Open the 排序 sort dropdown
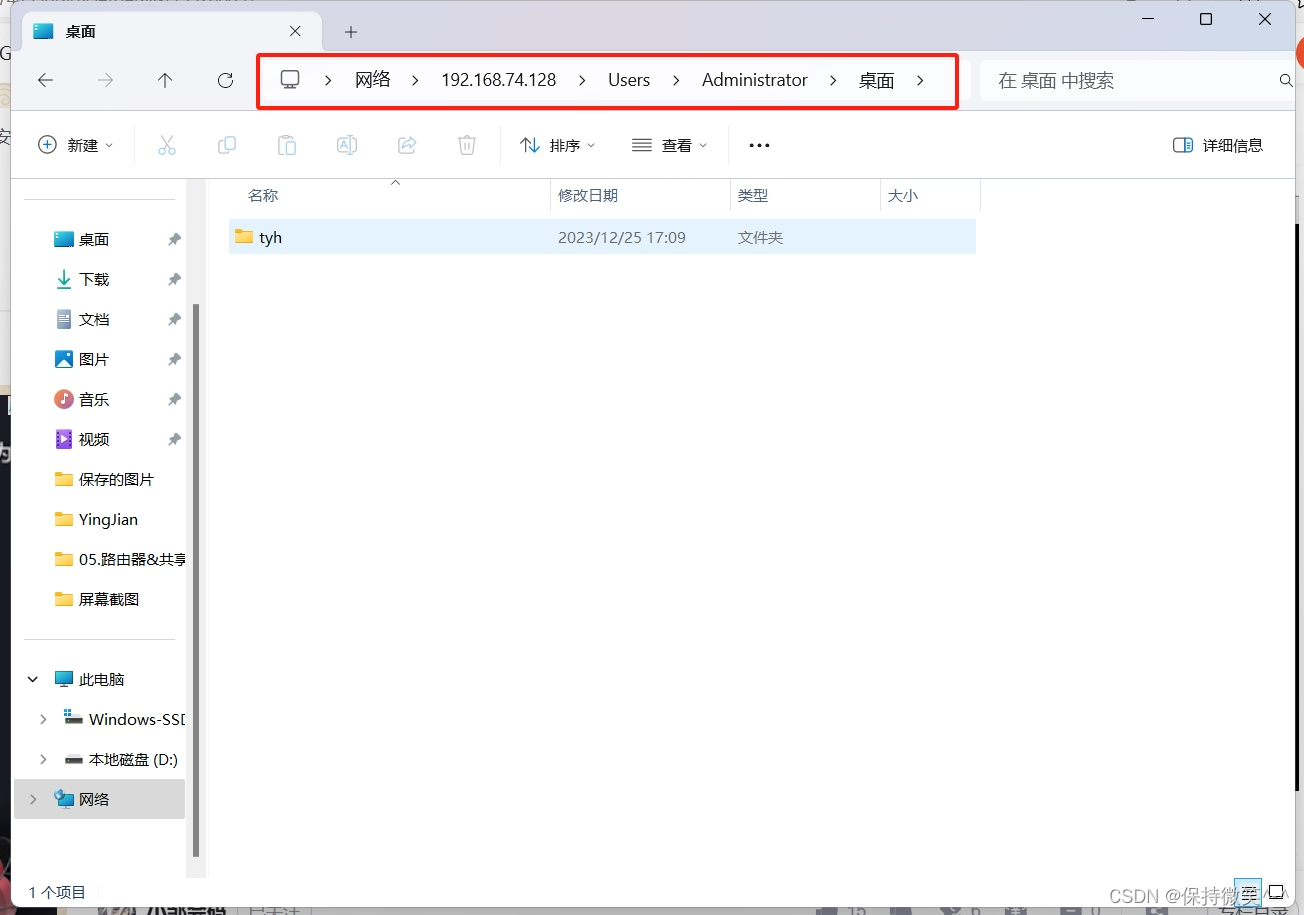Viewport: 1304px width, 915px height. tap(558, 145)
